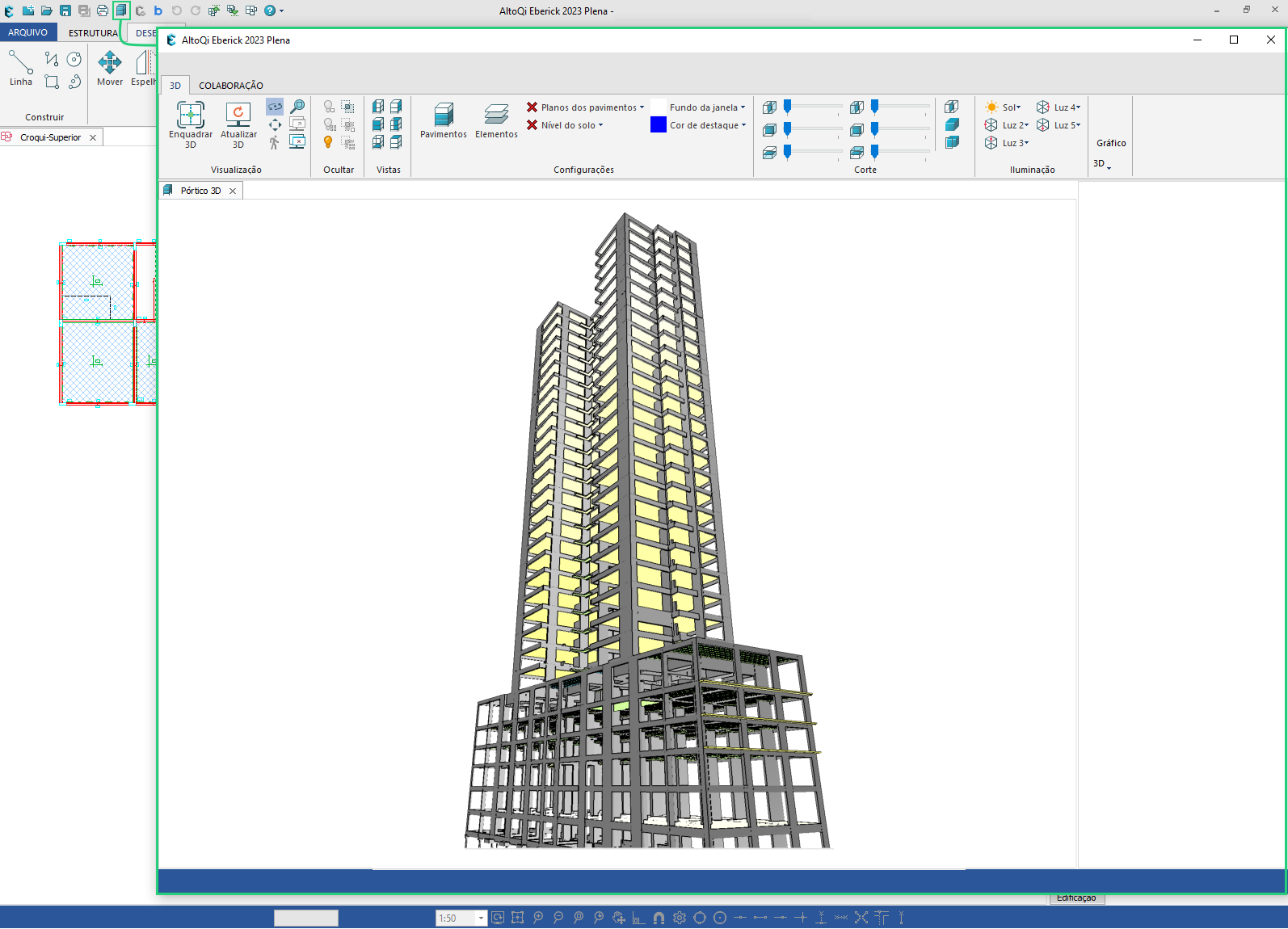Click the hand pan icon in status bar
Image resolution: width=1288 pixels, height=929 pixels.
[619, 918]
